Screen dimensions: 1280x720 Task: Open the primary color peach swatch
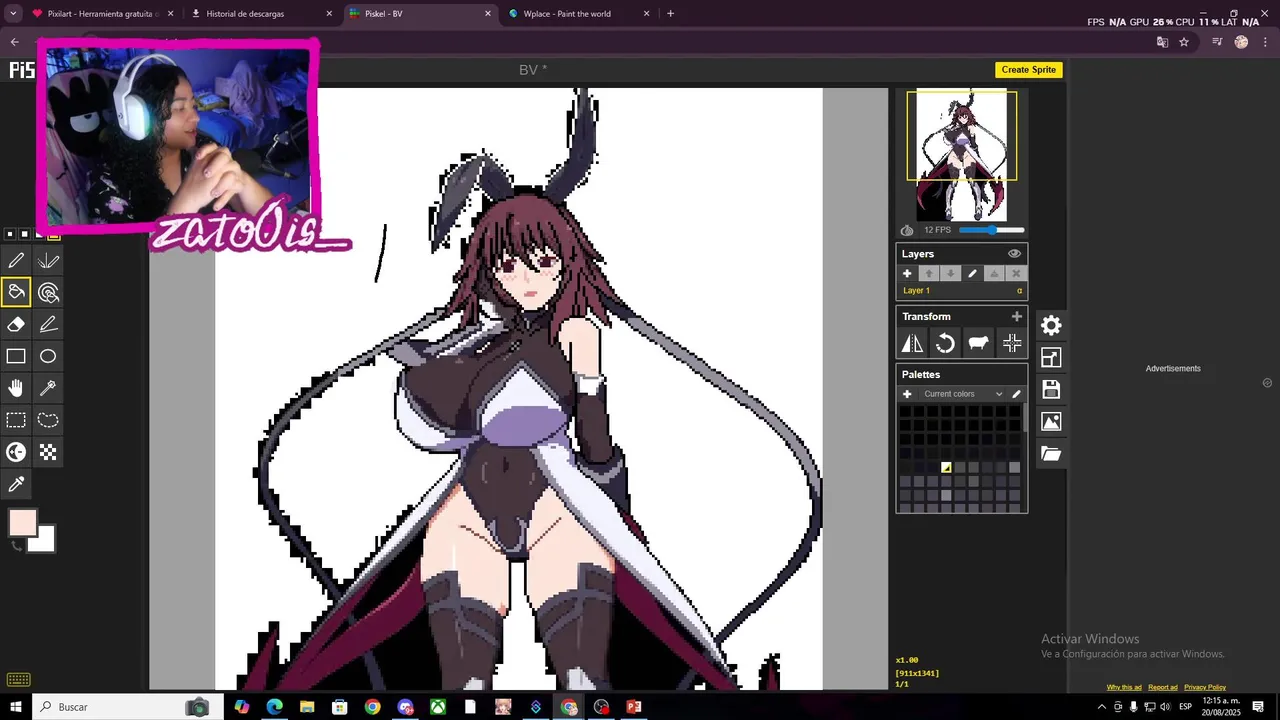point(23,522)
